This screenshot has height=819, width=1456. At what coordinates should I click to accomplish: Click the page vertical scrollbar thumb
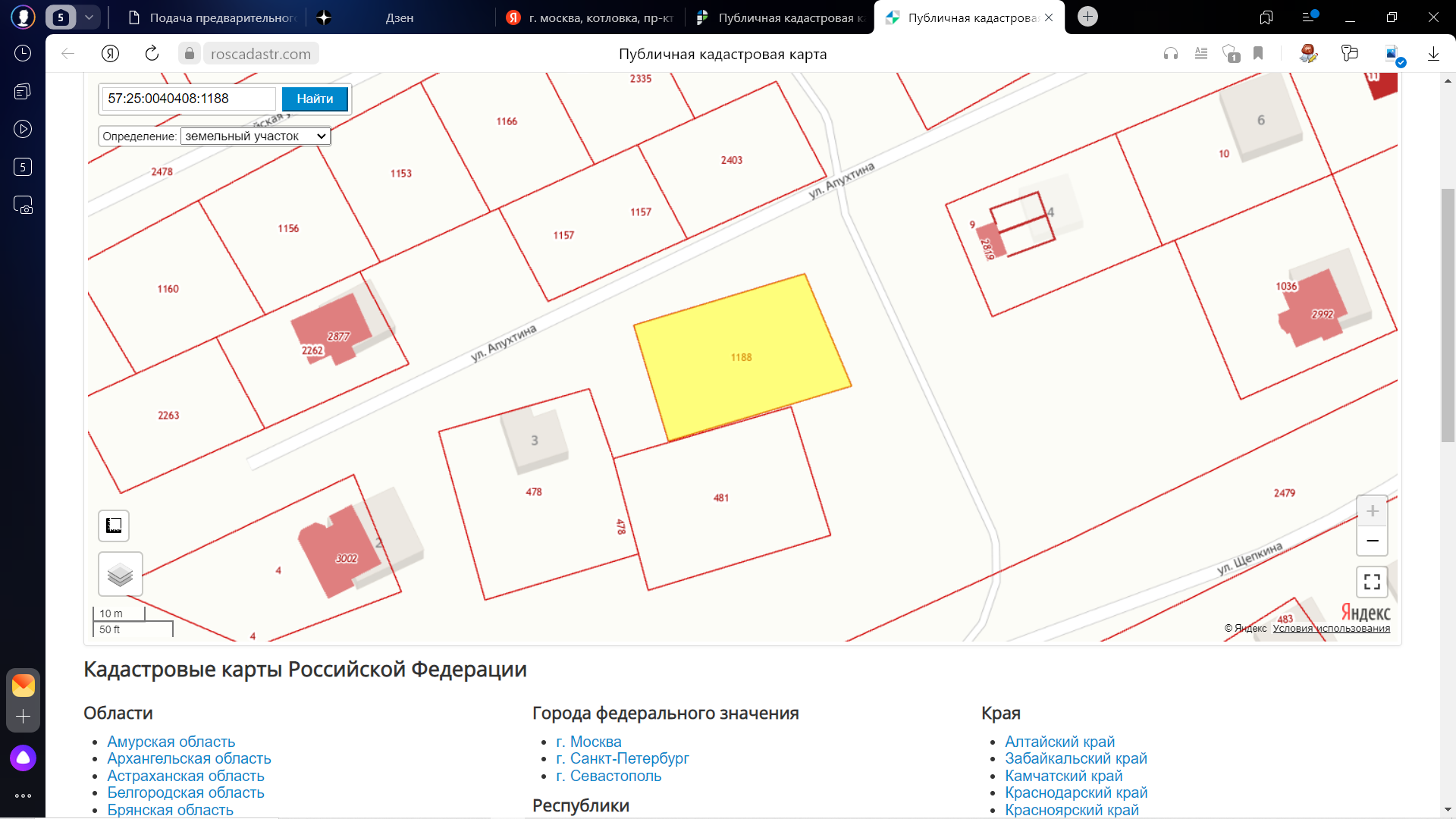click(1448, 315)
